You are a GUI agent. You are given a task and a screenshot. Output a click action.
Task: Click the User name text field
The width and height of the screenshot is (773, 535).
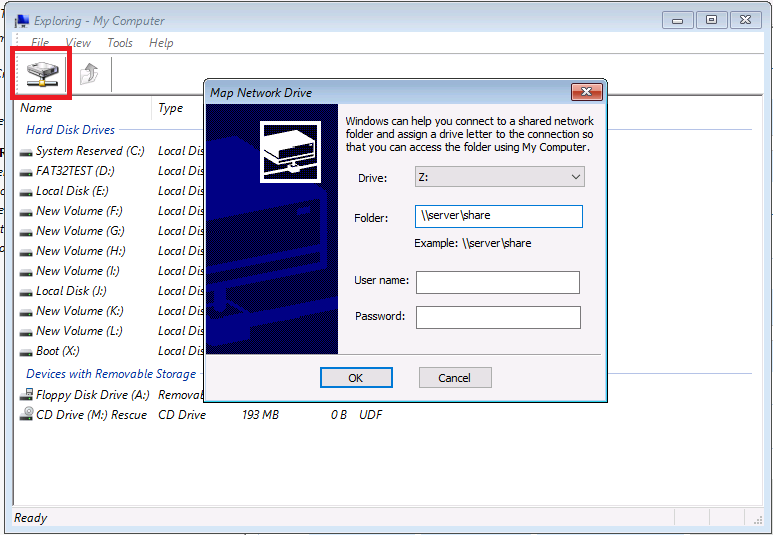pyautogui.click(x=498, y=282)
